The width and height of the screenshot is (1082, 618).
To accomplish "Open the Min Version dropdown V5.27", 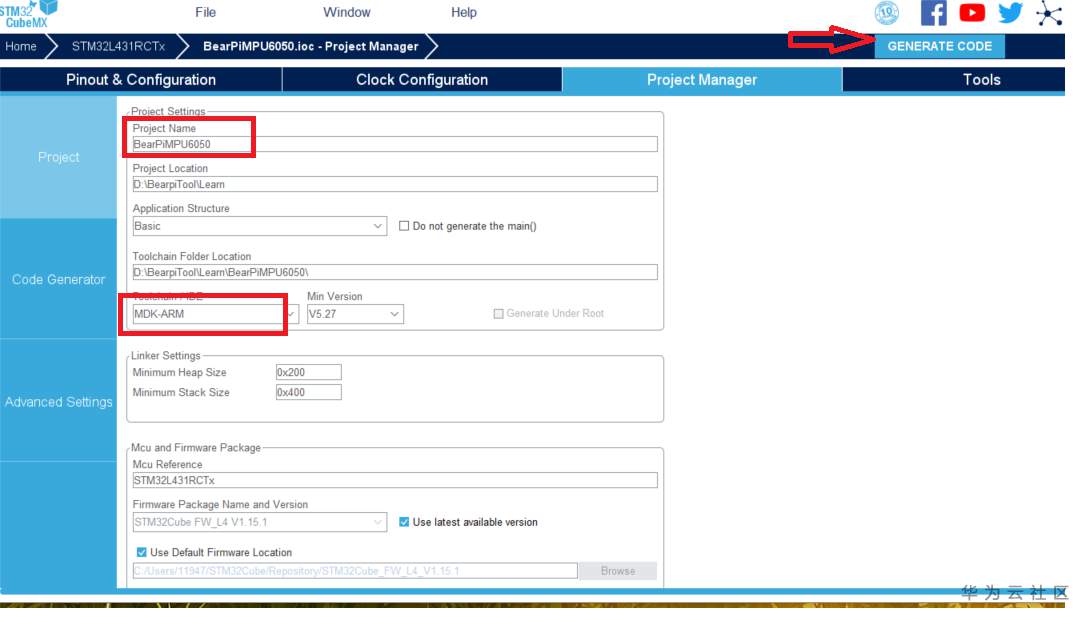I will click(355, 314).
